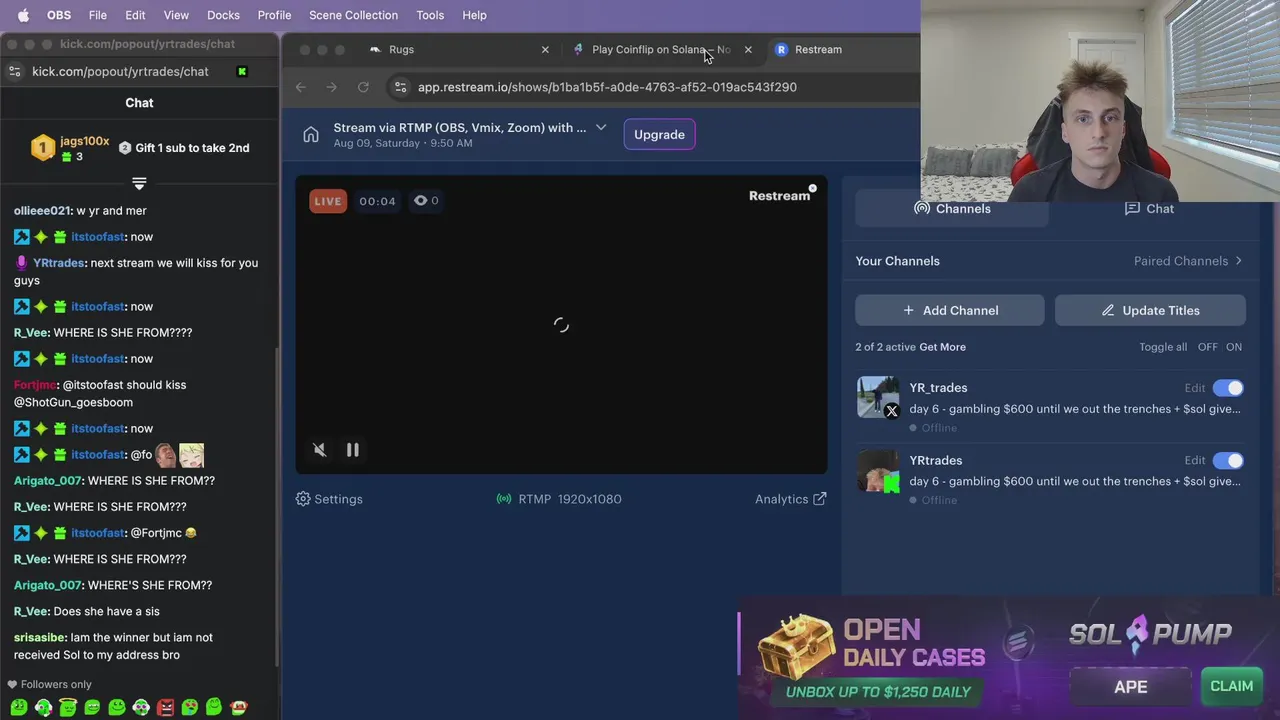Click the Kick extension icon in chat window
This screenshot has height=720, width=1280.
tap(242, 71)
